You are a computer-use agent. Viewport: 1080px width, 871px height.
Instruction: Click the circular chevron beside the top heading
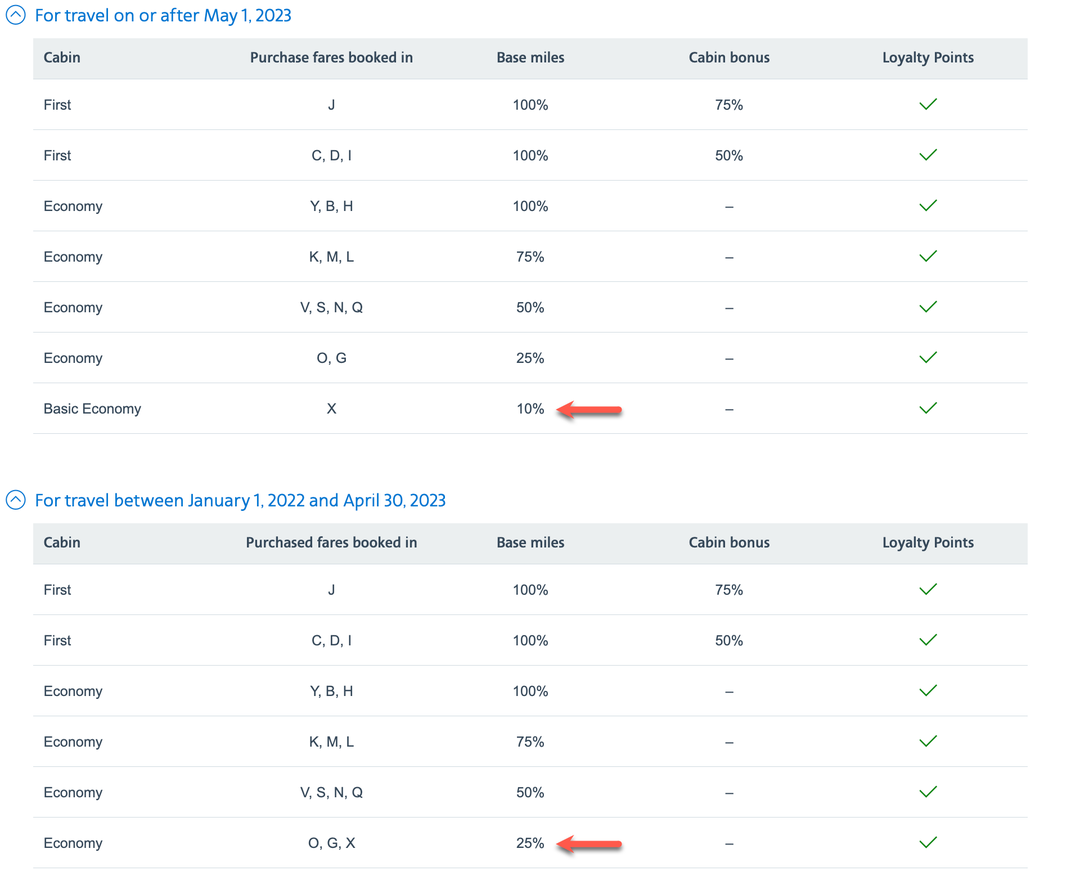click(14, 15)
